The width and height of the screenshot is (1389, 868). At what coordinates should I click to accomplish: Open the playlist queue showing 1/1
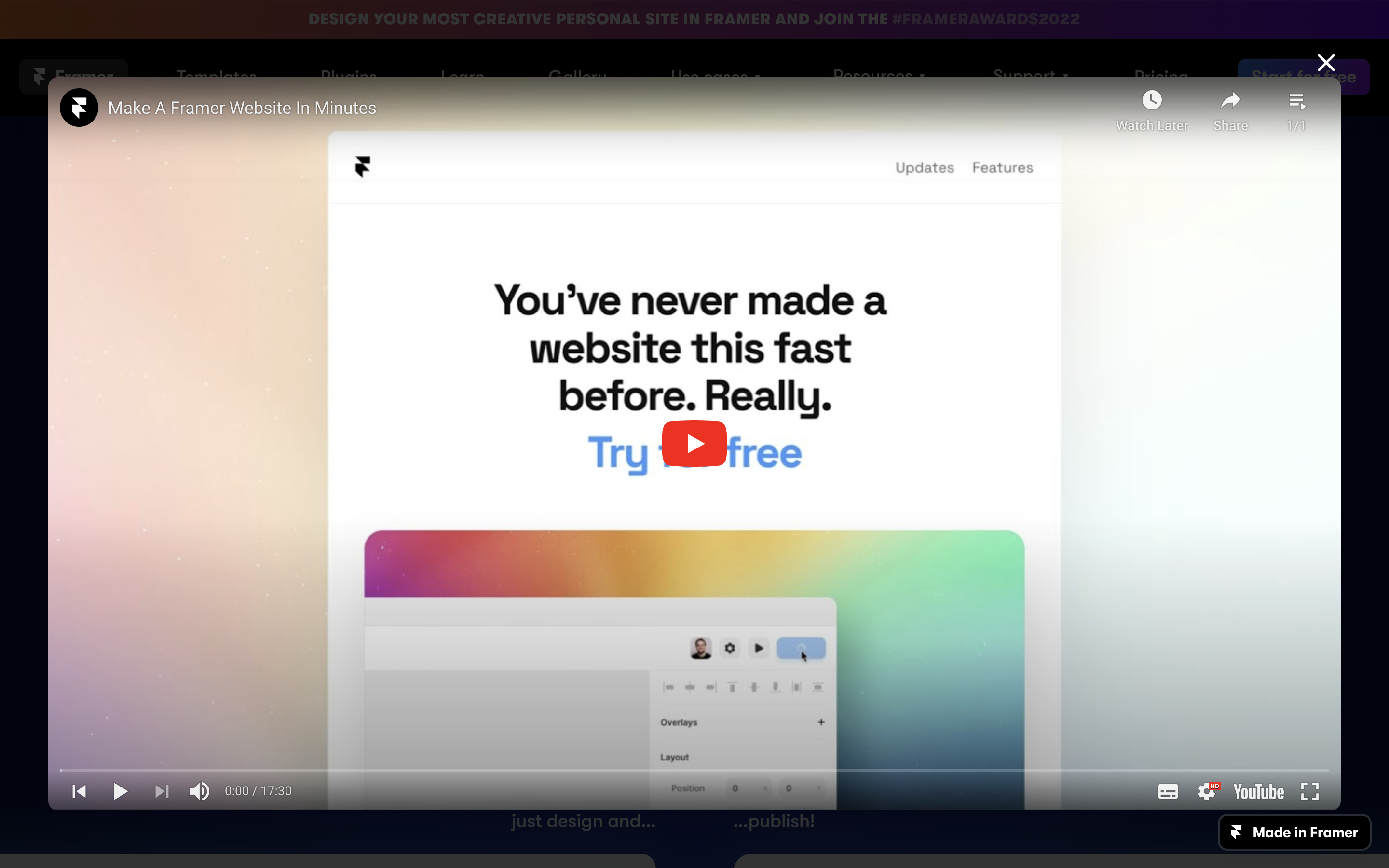1296,111
